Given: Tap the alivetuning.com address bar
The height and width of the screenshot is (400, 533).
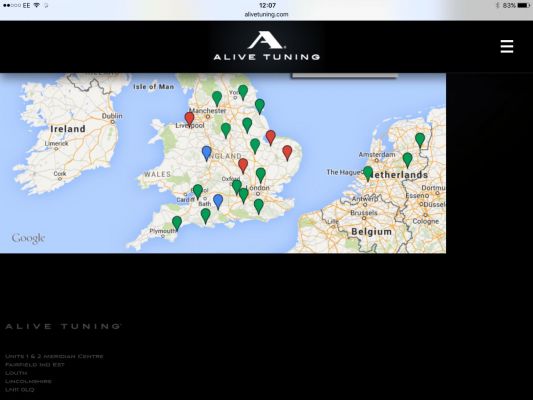Looking at the screenshot, I should 266,14.
